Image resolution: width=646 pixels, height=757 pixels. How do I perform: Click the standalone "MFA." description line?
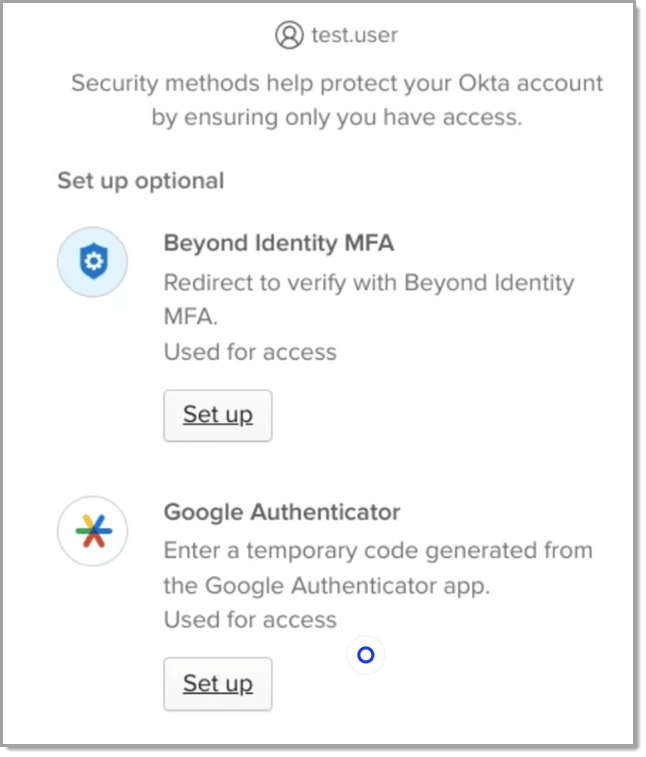(x=190, y=317)
